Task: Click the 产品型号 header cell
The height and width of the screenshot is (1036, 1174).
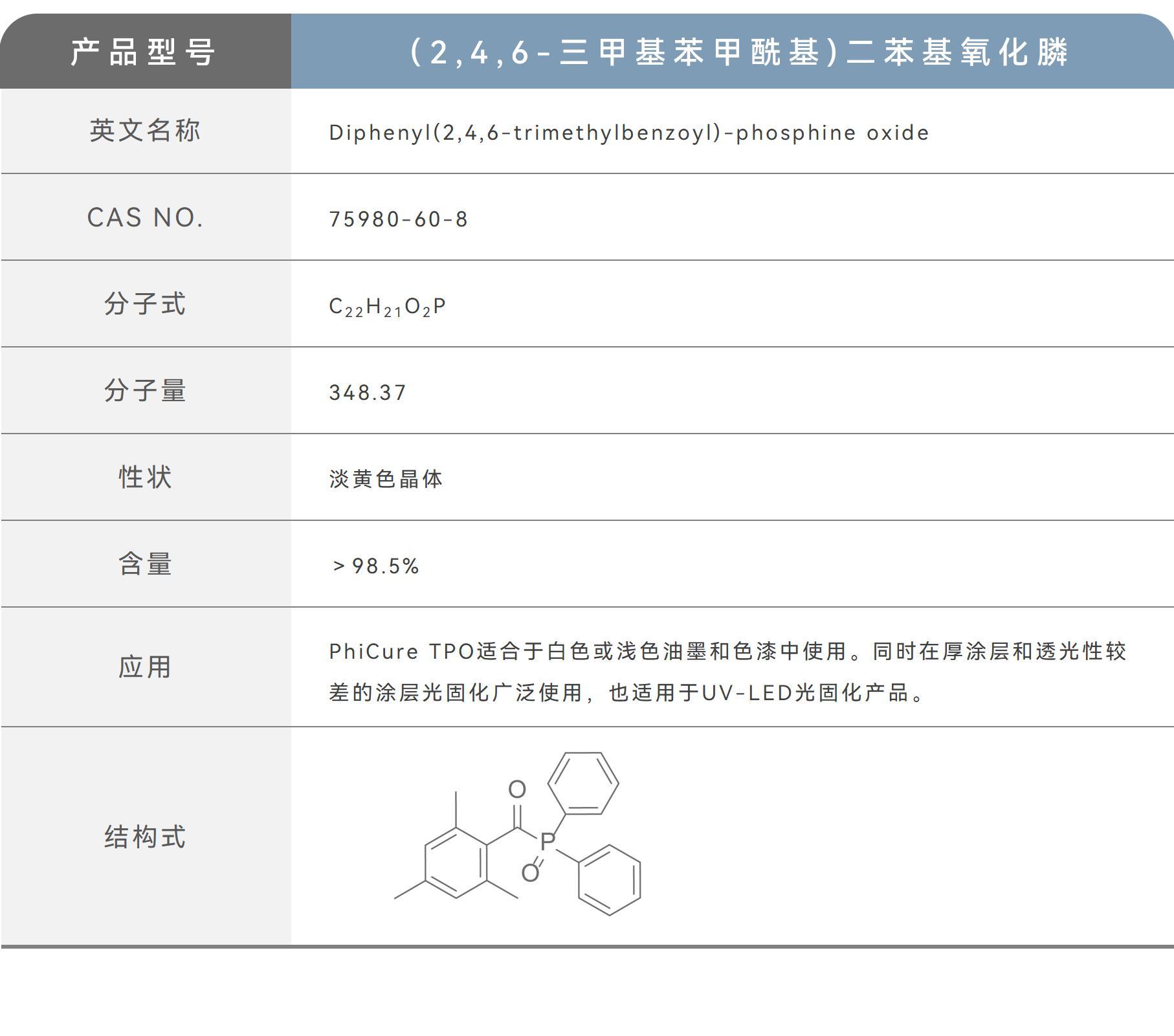Action: (x=146, y=54)
